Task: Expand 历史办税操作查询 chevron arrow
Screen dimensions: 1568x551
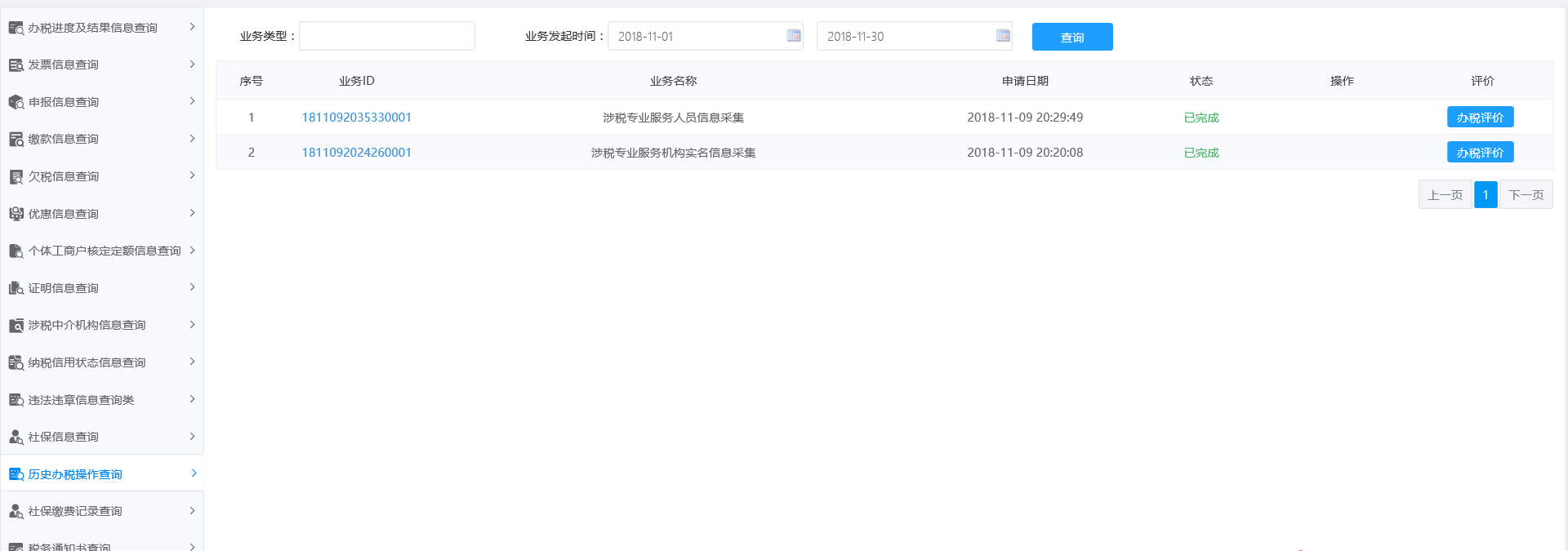Action: tap(194, 473)
